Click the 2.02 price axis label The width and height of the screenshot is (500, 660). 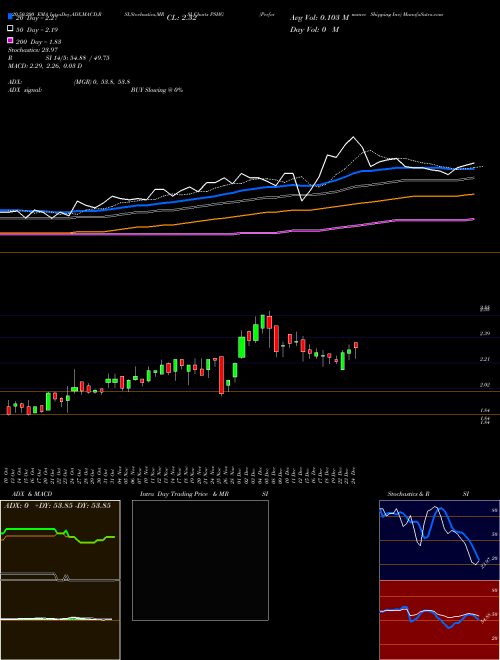tap(485, 385)
